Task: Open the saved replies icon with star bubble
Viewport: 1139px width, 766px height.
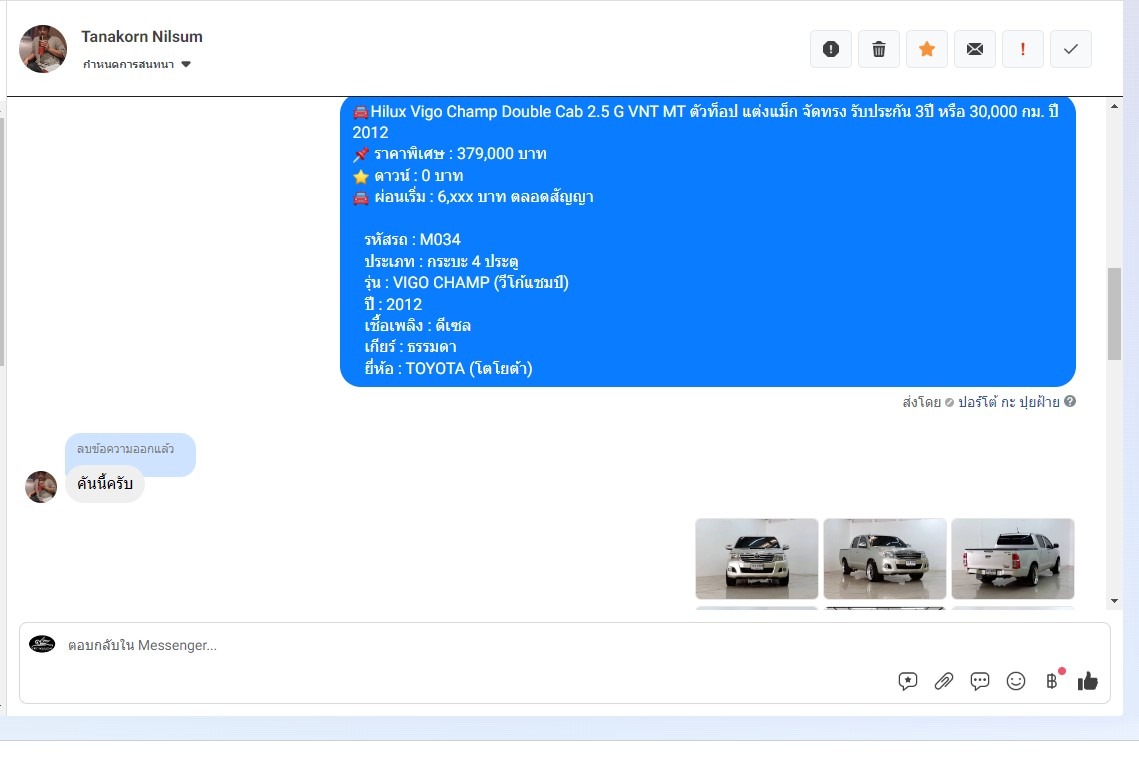Action: 907,681
